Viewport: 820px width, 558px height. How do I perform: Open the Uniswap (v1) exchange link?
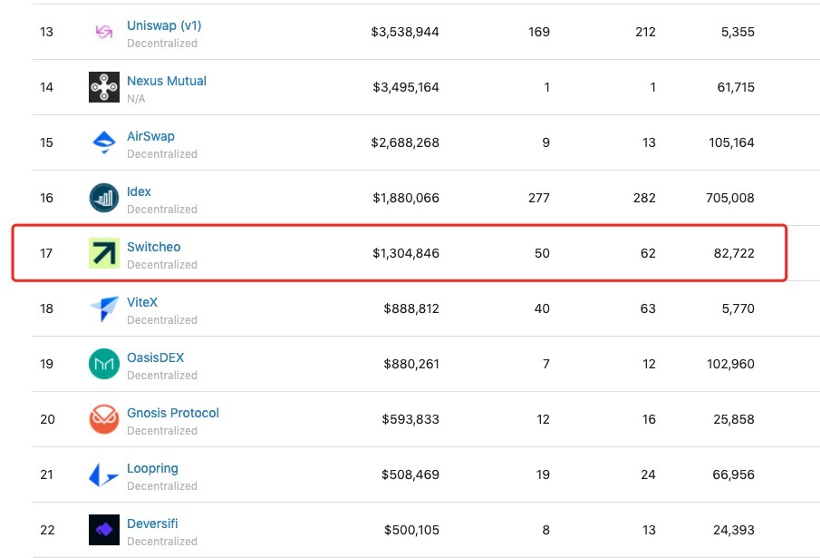pos(164,26)
